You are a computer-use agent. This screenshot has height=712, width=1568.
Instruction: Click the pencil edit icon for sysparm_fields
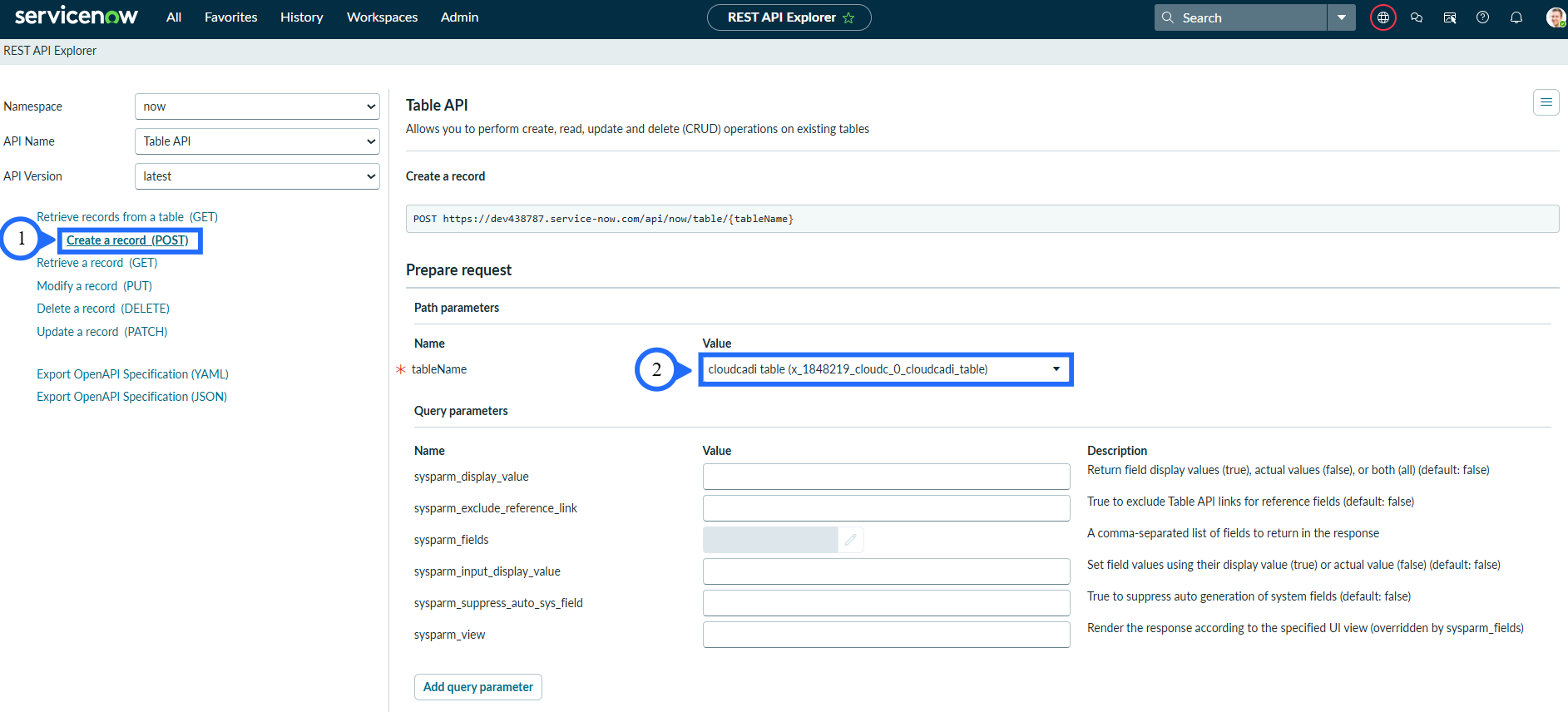click(x=850, y=540)
